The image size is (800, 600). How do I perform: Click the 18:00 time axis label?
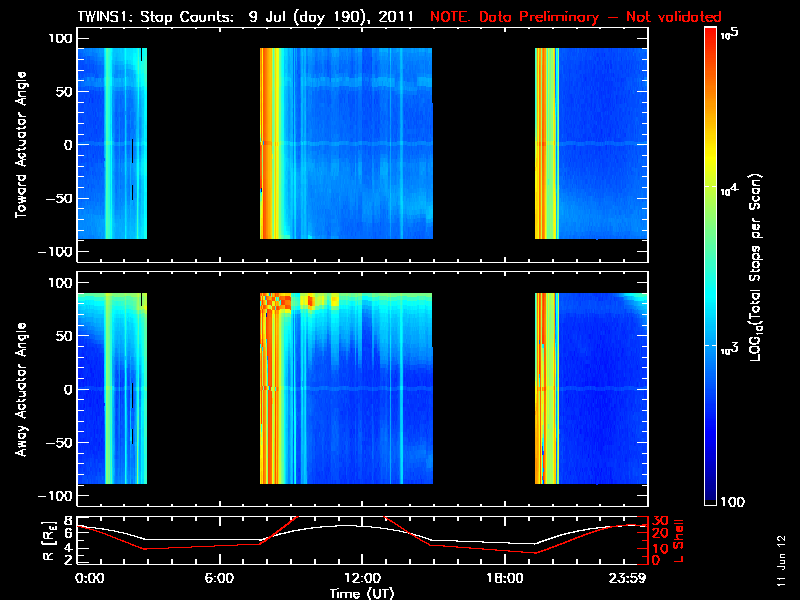505,579
